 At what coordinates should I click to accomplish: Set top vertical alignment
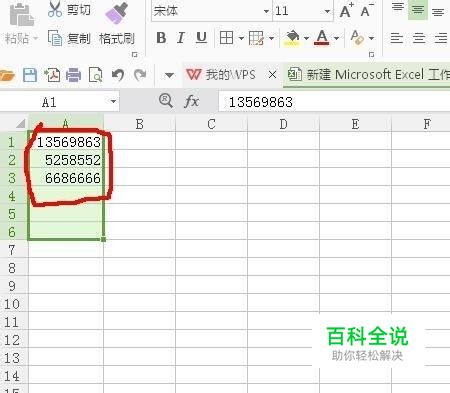pos(397,8)
